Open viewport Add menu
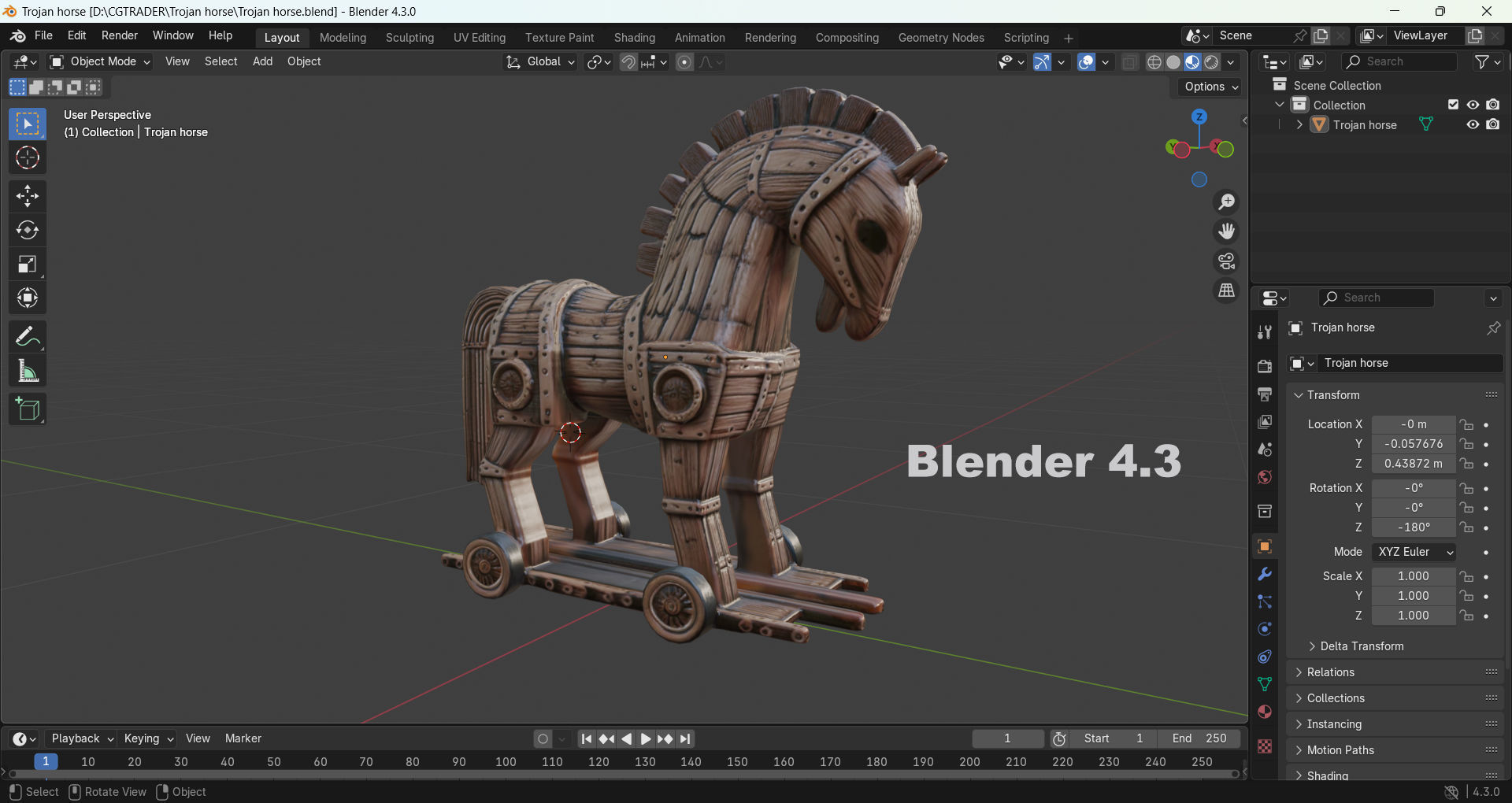Viewport: 1512px width, 803px height. pyautogui.click(x=262, y=61)
